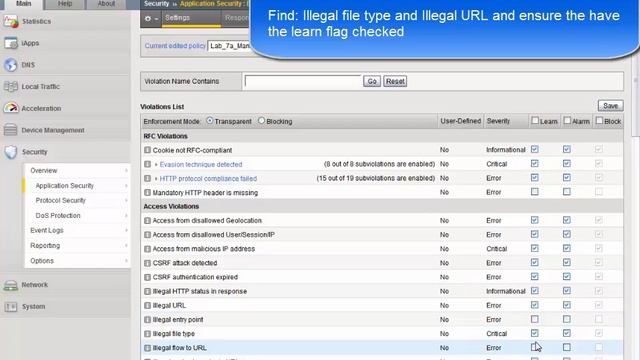Expand the Reporting submenu arrow
The height and width of the screenshot is (360, 640).
tap(126, 246)
